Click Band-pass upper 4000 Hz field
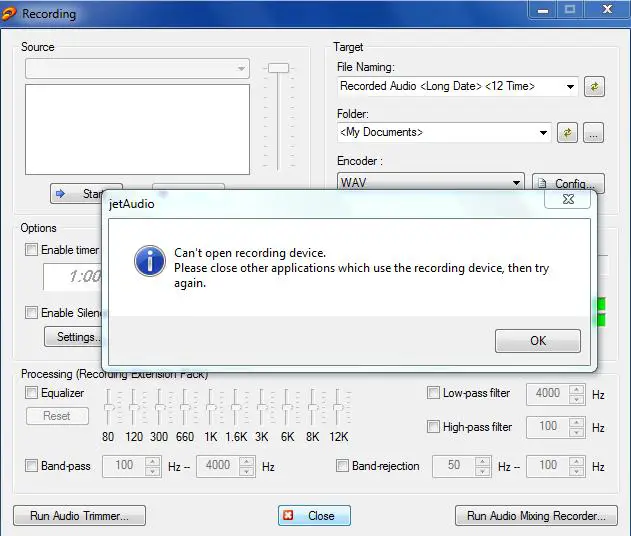 tap(218, 466)
